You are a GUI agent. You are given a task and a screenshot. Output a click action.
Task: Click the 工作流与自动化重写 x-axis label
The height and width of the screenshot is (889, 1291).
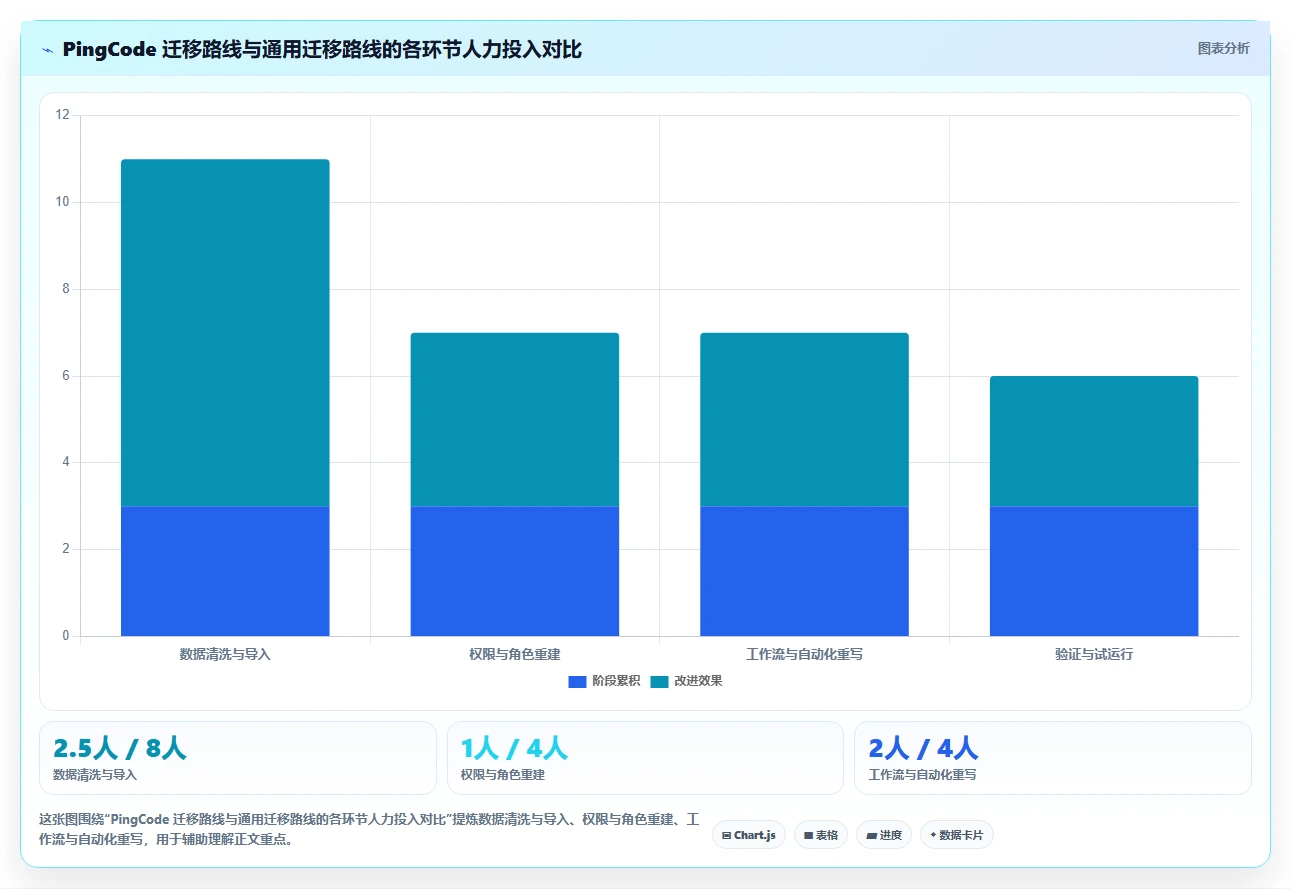pyautogui.click(x=804, y=654)
